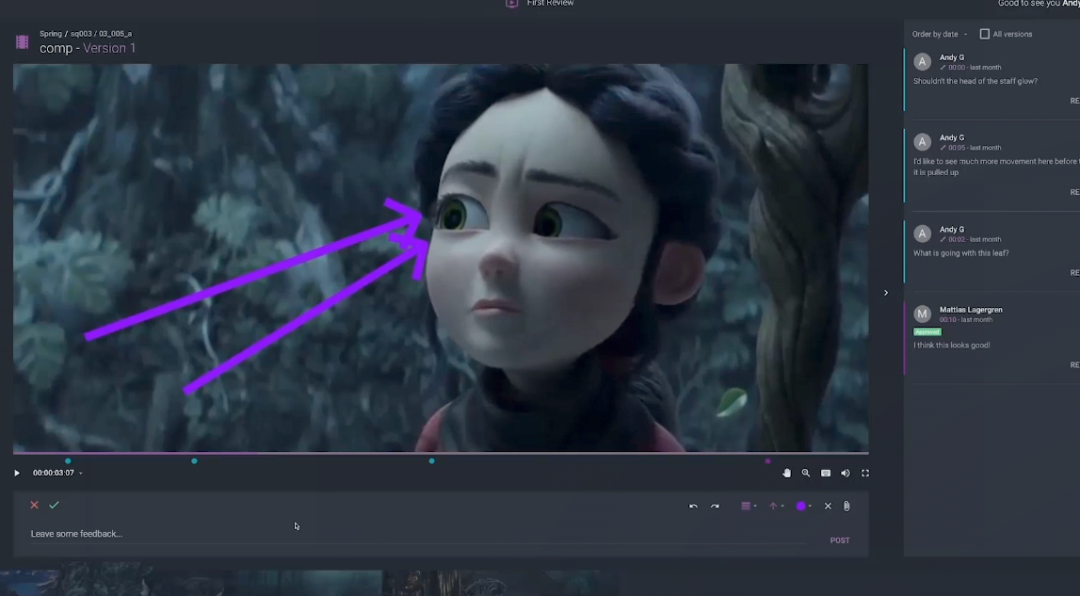Jump to 00:02 from the leaf comment
Image resolution: width=1080 pixels, height=596 pixels.
click(956, 240)
